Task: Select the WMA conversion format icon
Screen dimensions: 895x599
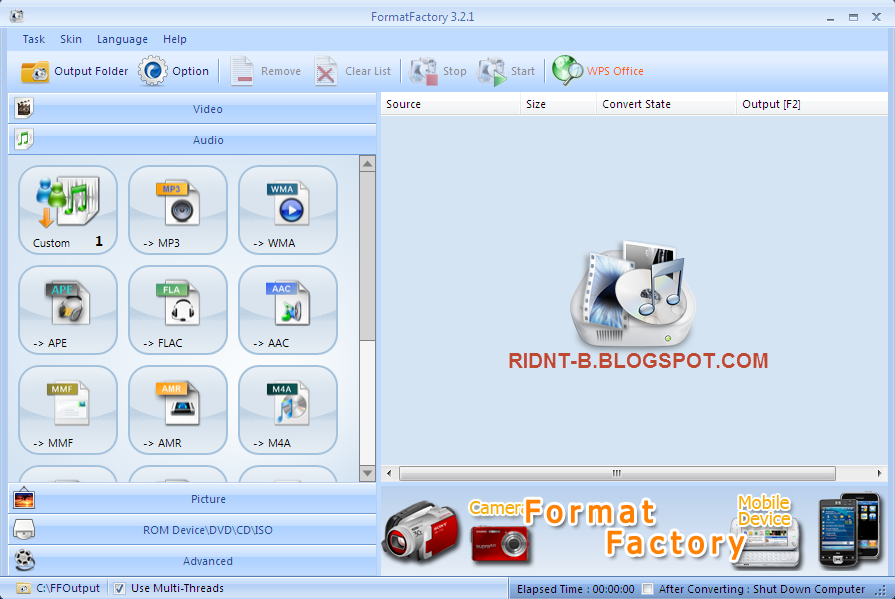Action: pos(287,210)
